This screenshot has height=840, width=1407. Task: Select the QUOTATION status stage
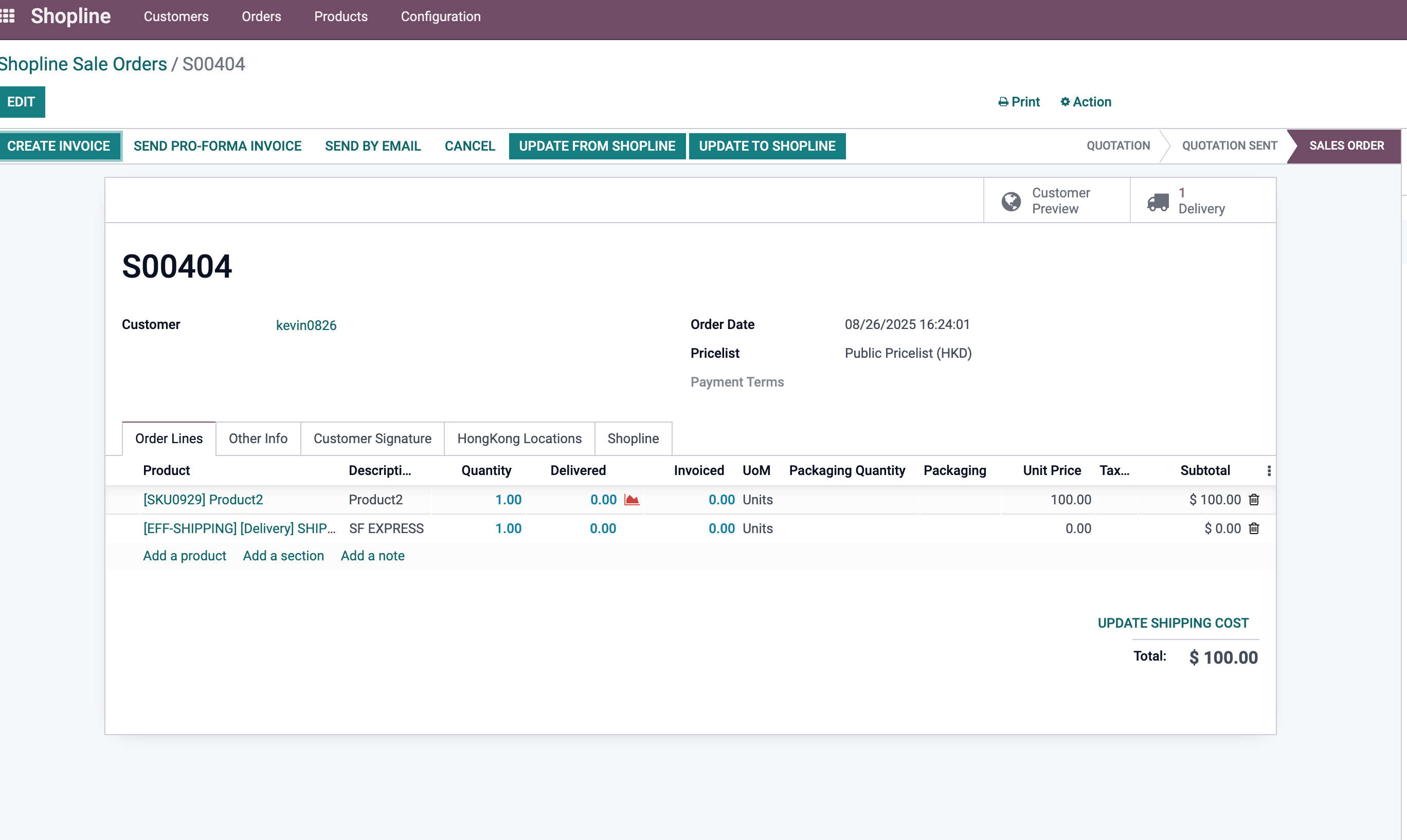click(x=1117, y=145)
